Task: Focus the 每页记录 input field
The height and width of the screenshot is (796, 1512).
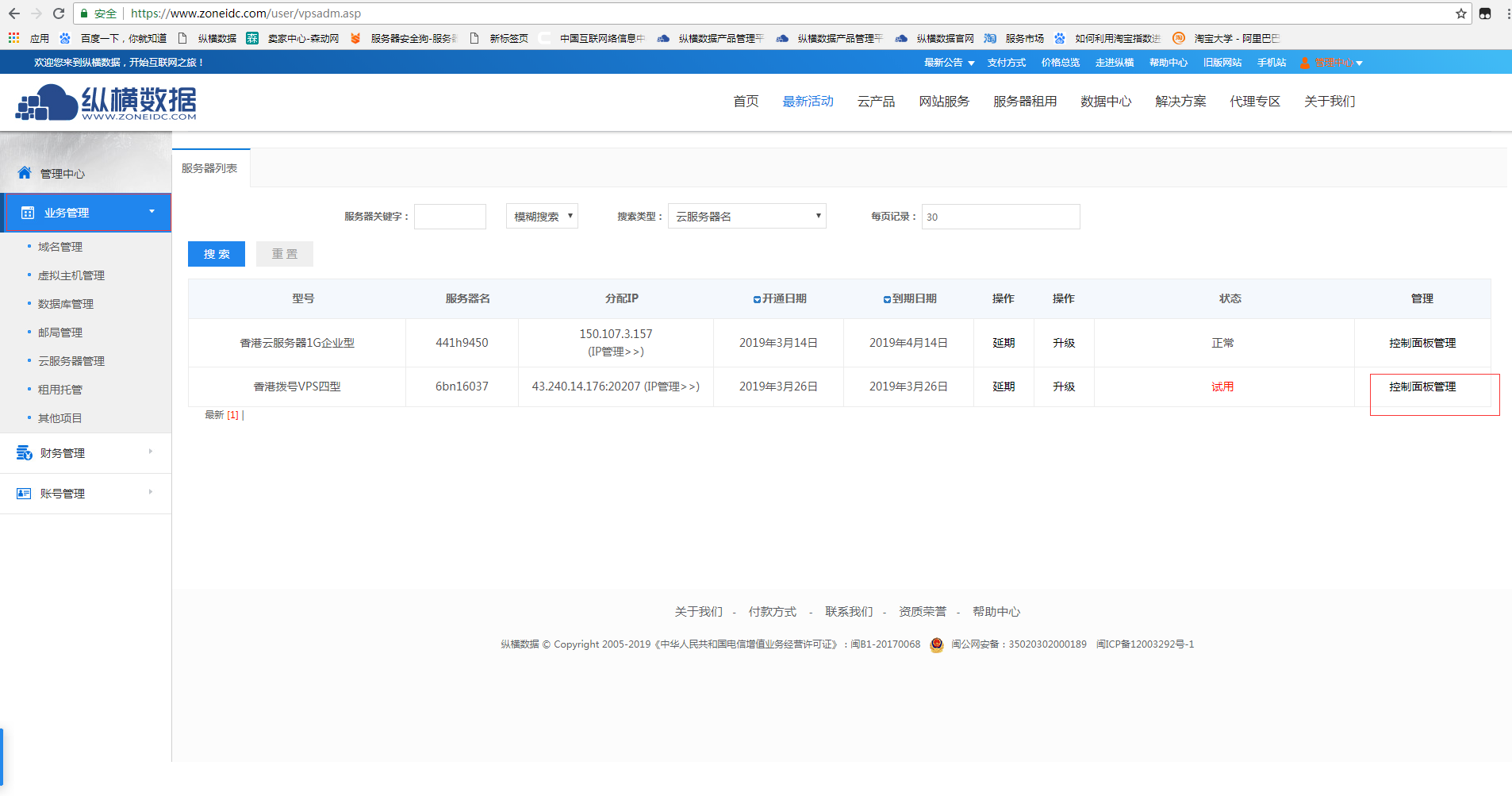Action: click(x=1000, y=217)
